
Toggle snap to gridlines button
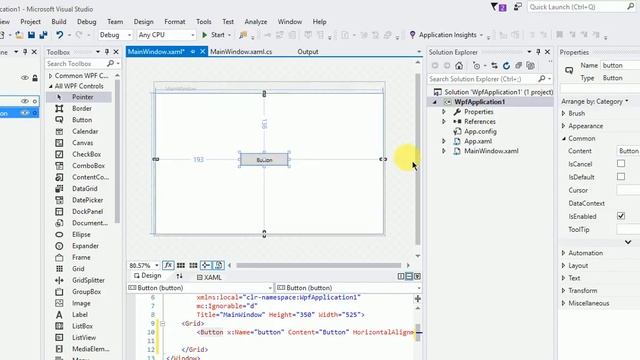193,265
